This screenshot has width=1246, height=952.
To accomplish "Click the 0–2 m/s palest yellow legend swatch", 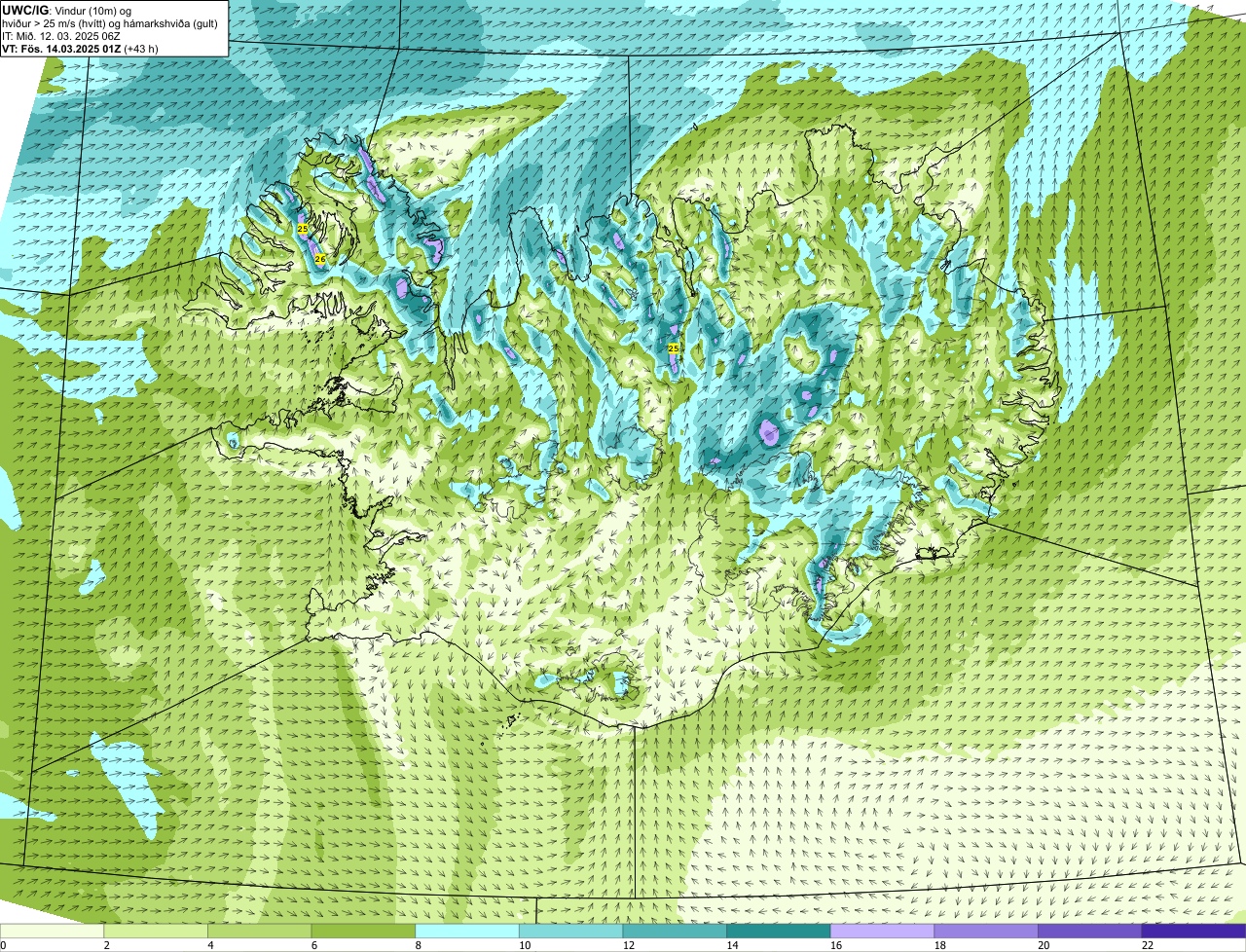I will (x=52, y=931).
